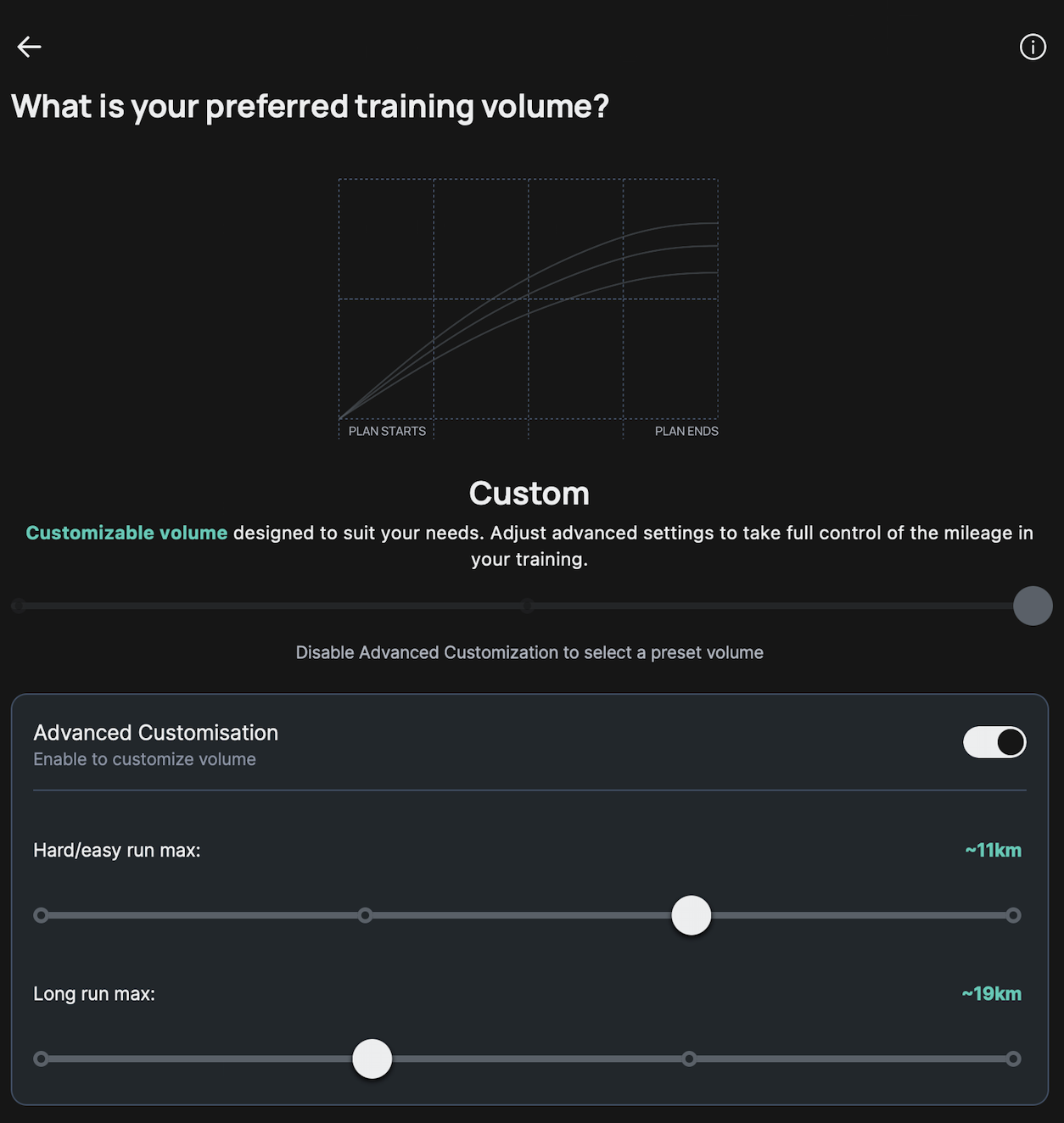Select the second stop on Hard/easy run slider
The height and width of the screenshot is (1123, 1064).
click(x=365, y=915)
